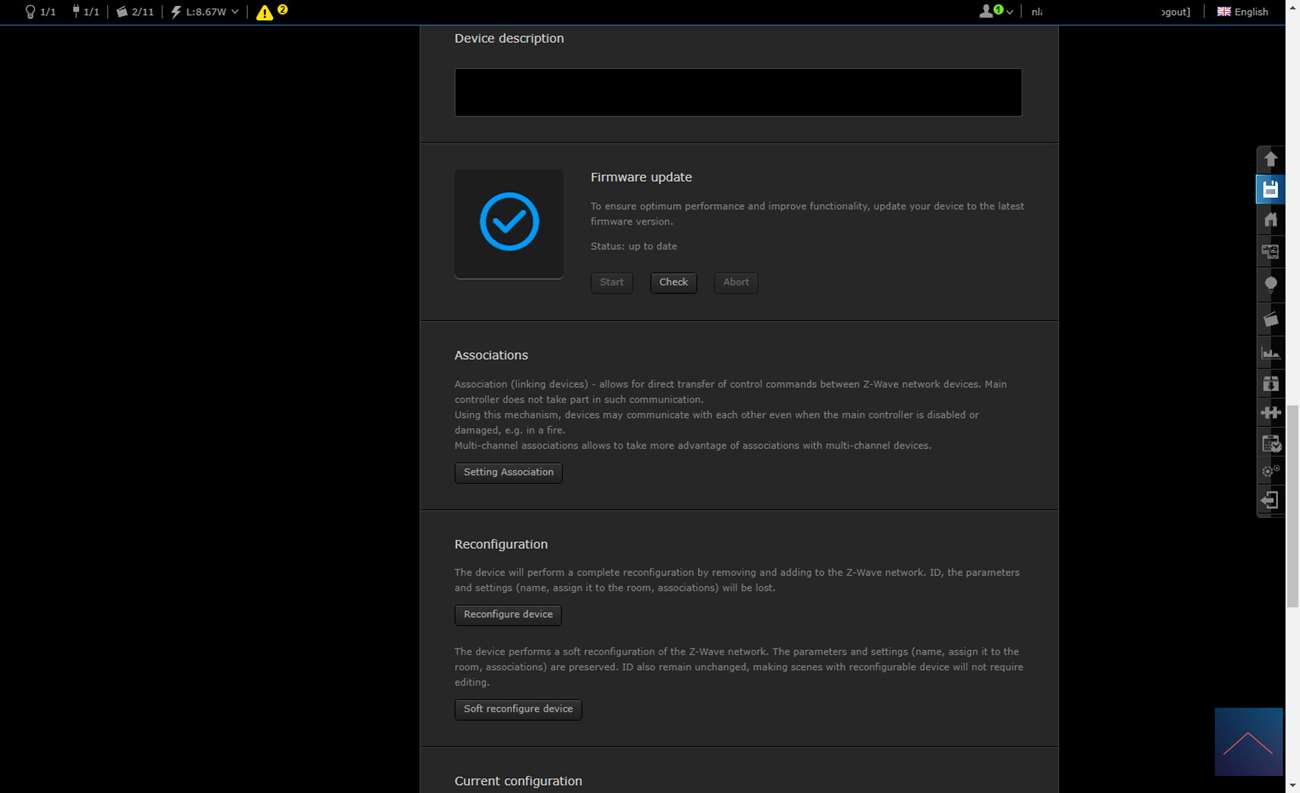Open the scenes clapperboard sidebar icon
This screenshot has width=1300, height=793.
coord(1270,319)
